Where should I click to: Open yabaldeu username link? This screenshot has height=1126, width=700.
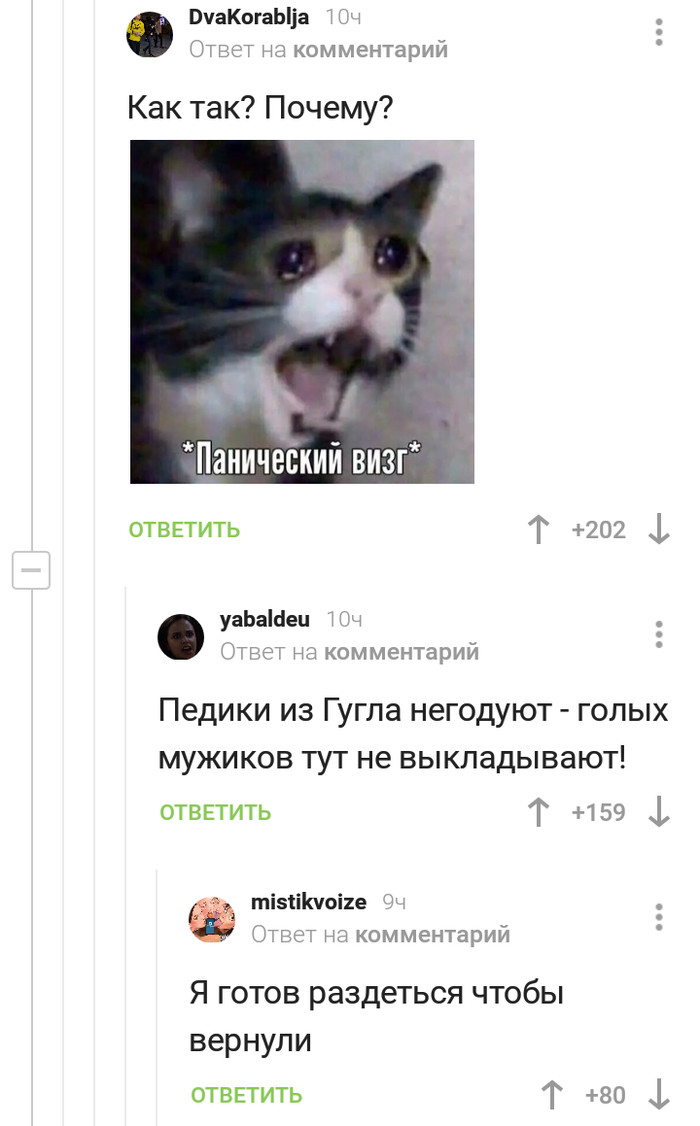tap(265, 619)
